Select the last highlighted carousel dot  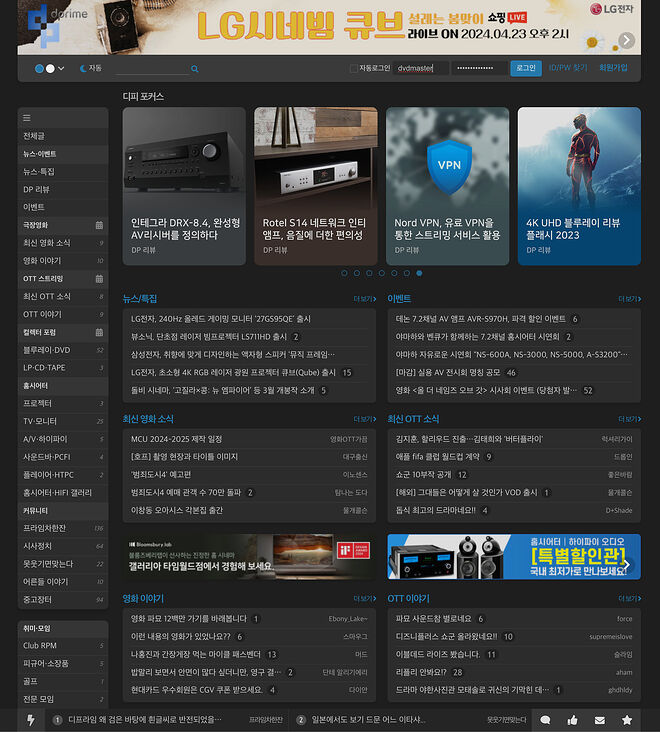click(419, 273)
